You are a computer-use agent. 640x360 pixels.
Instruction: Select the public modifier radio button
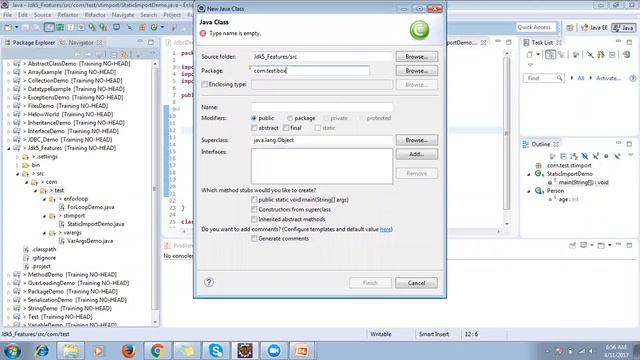coord(254,118)
